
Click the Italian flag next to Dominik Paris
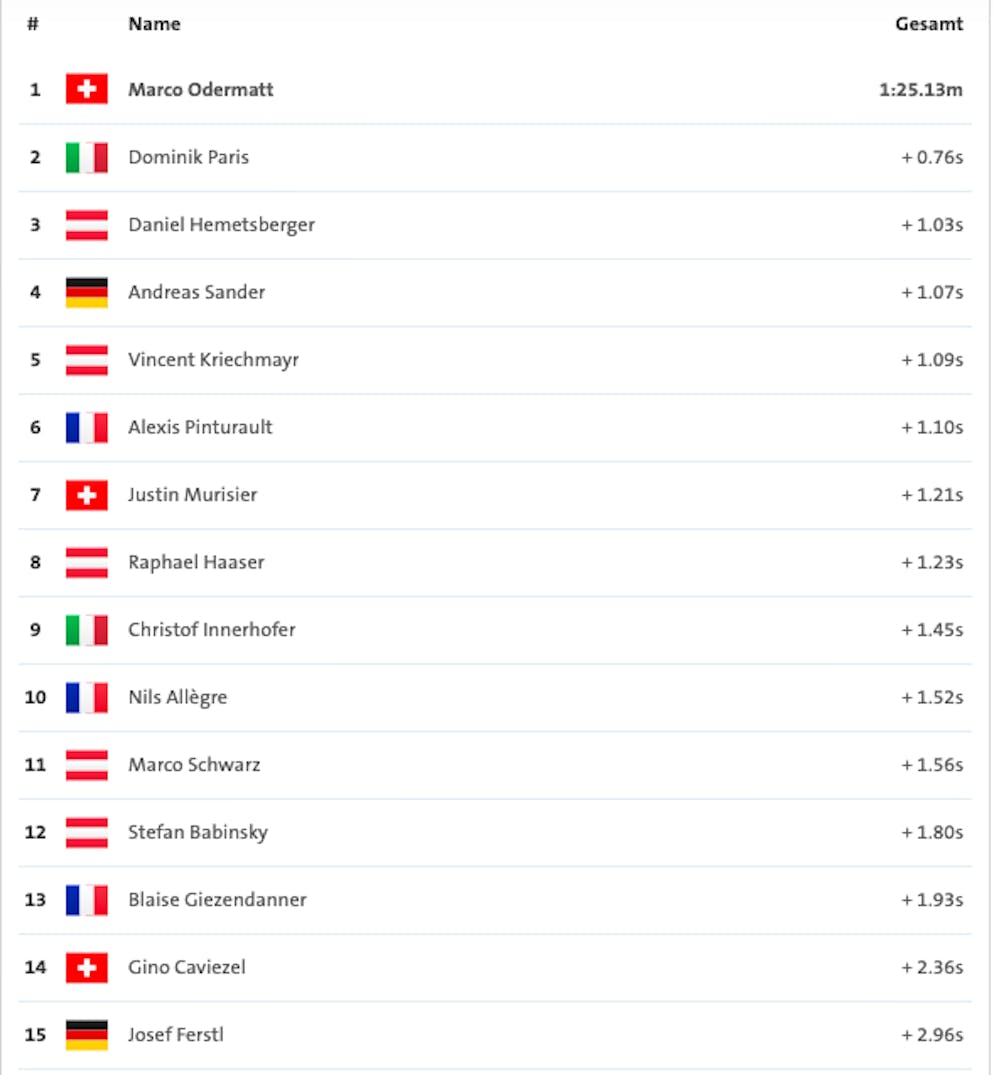[87, 157]
